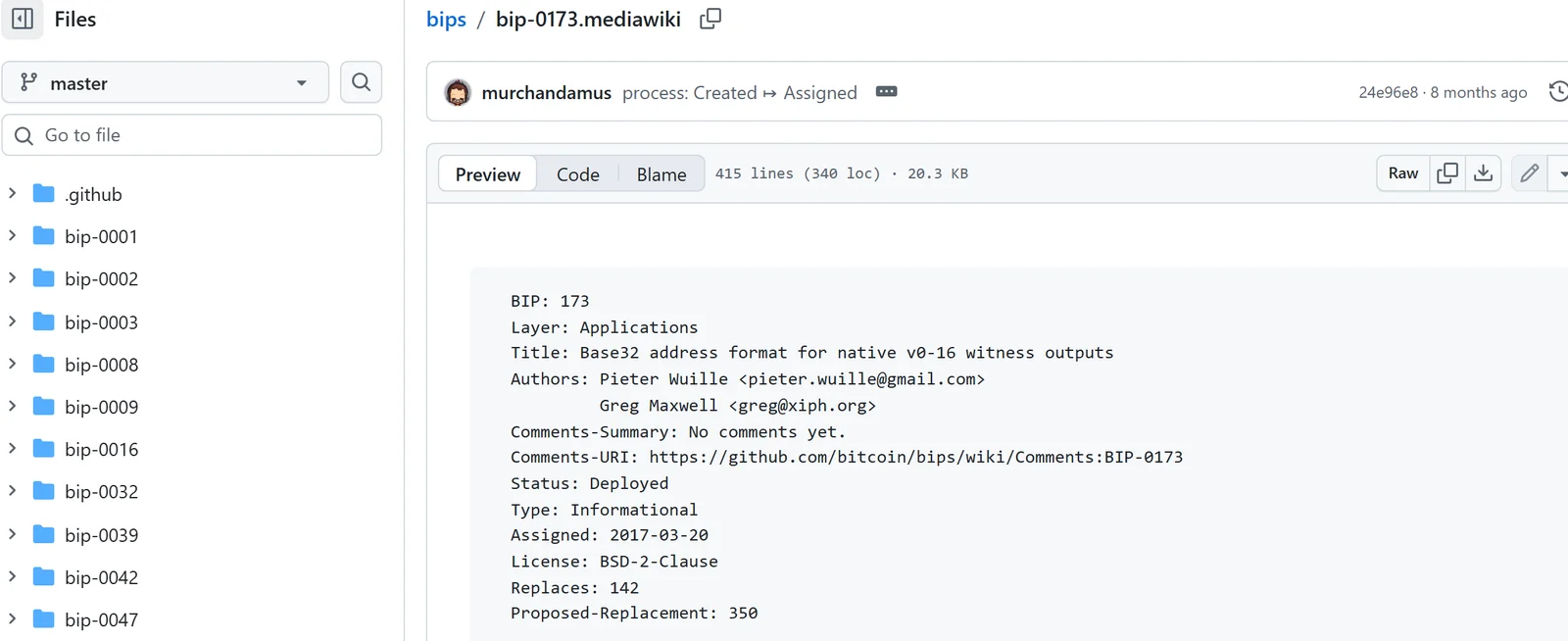The image size is (1568, 641).
Task: Open commit 24e96e8 link
Action: (1389, 92)
